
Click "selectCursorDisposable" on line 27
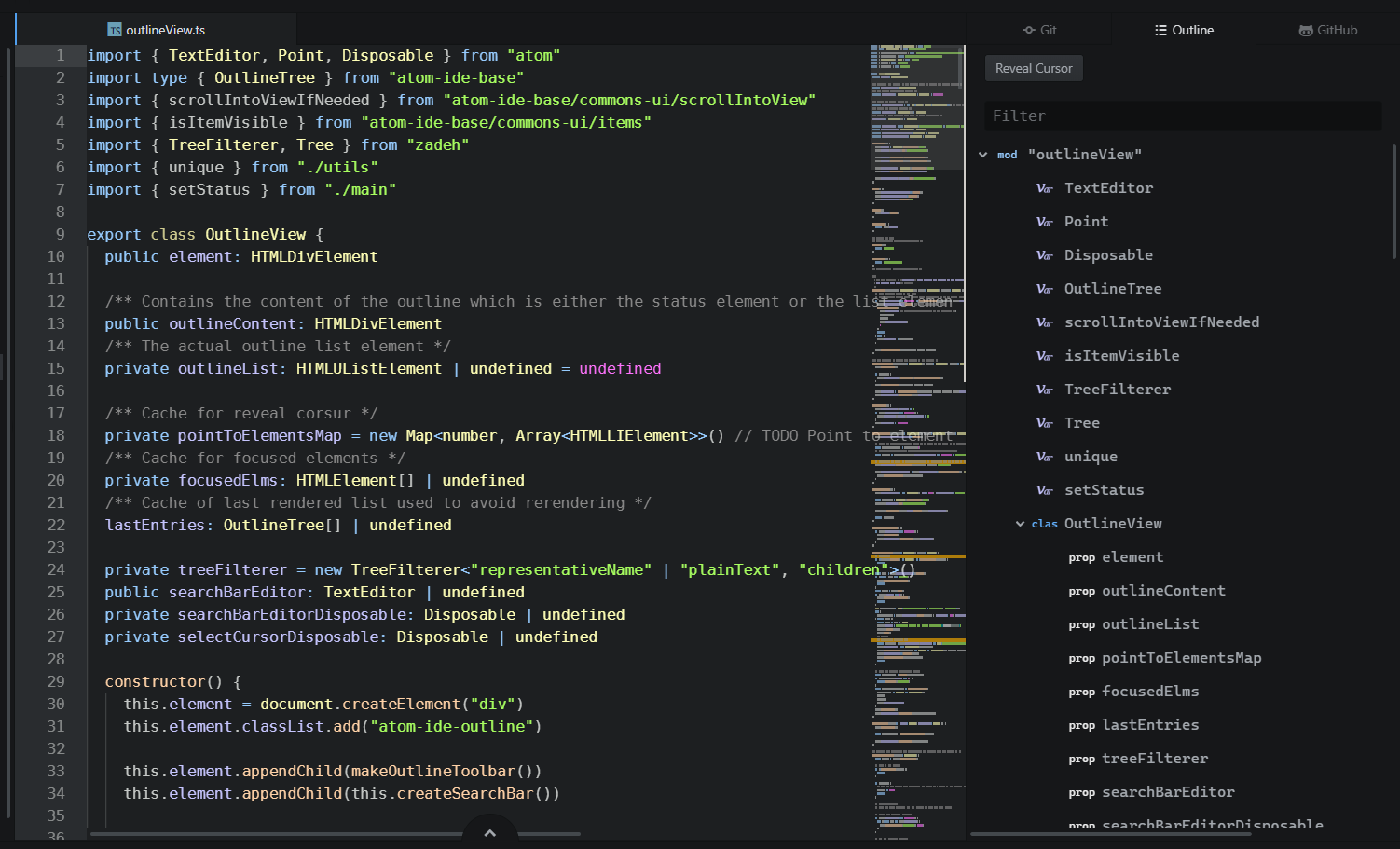(x=279, y=637)
